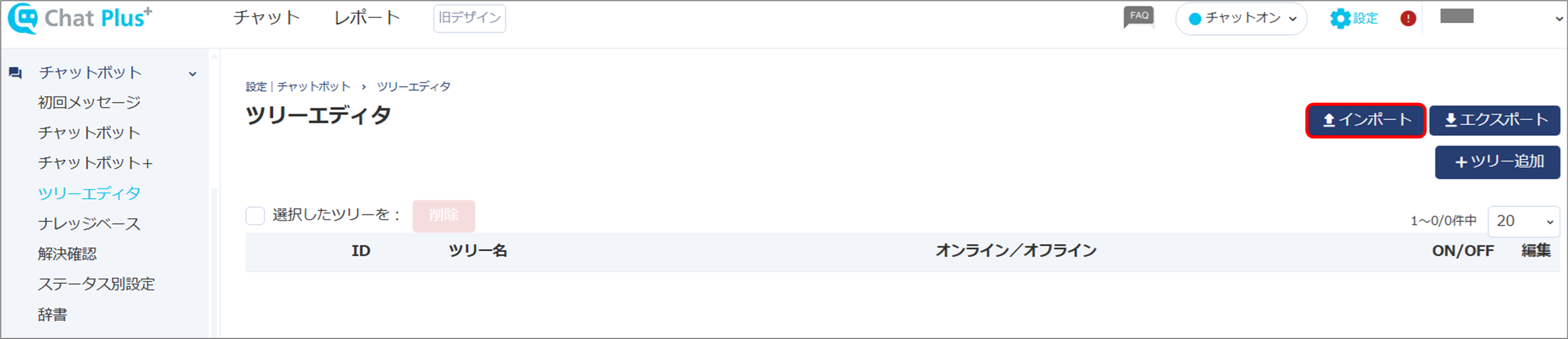Add a new tree with ツリー追加

1498,162
